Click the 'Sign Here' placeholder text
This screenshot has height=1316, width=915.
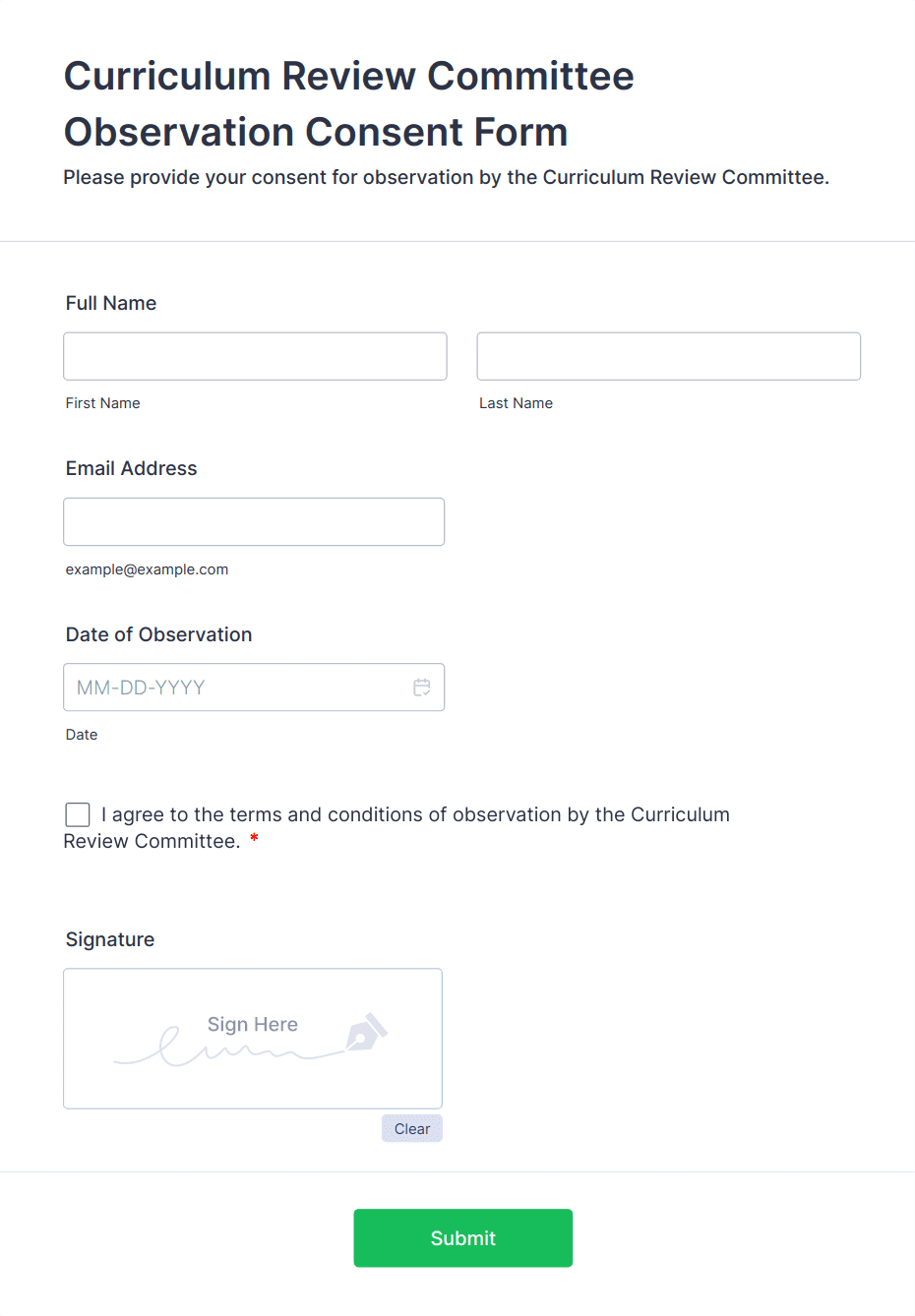coord(253,1024)
